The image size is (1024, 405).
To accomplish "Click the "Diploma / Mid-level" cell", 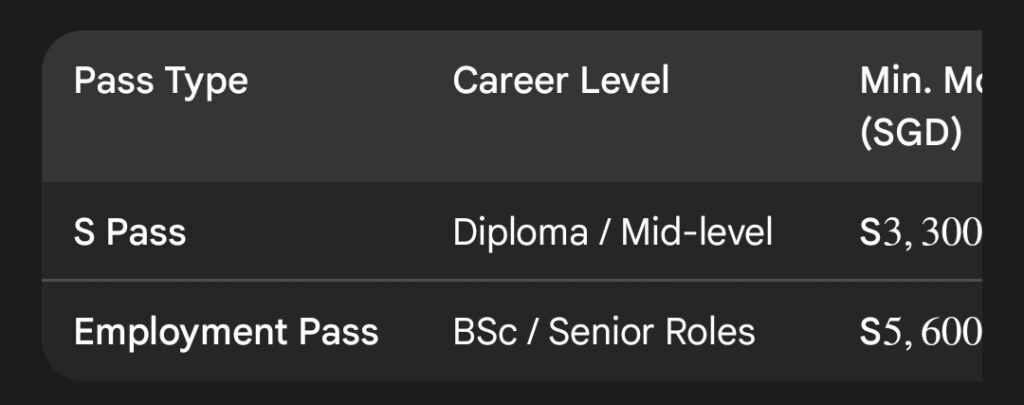I will point(613,233).
